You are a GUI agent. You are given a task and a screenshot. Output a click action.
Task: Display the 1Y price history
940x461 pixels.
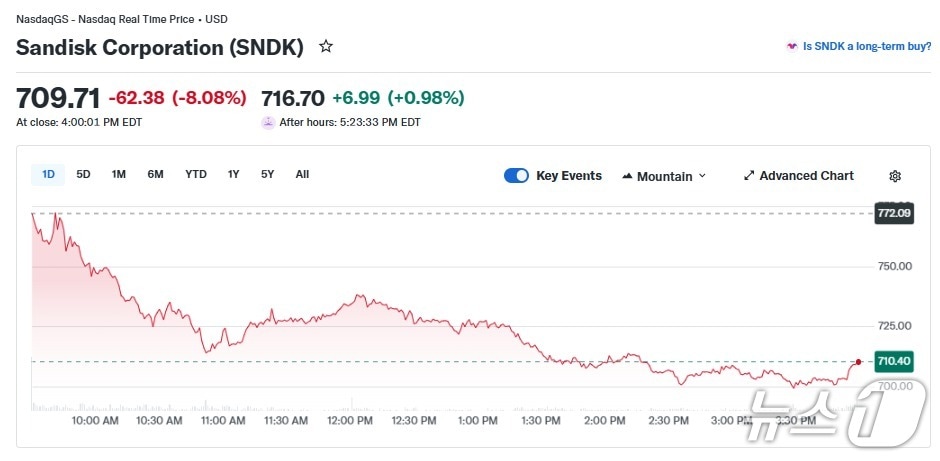(233, 174)
